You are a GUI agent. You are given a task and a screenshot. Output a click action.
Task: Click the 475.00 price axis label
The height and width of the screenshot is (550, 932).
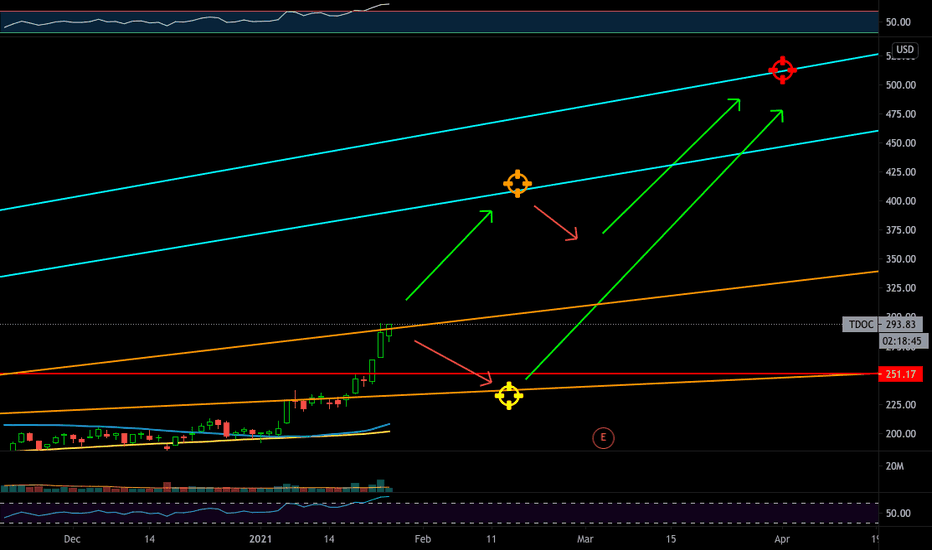tap(900, 114)
